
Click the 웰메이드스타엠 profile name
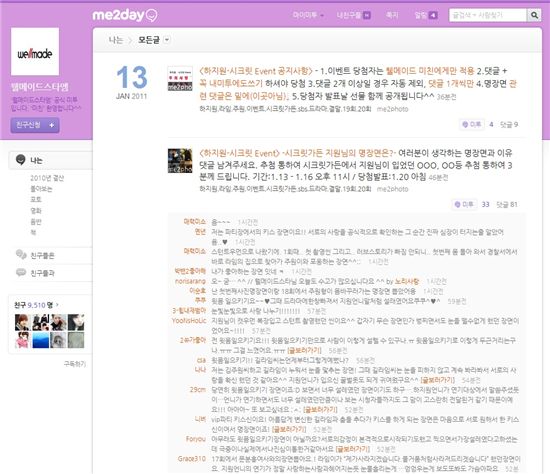(40, 87)
